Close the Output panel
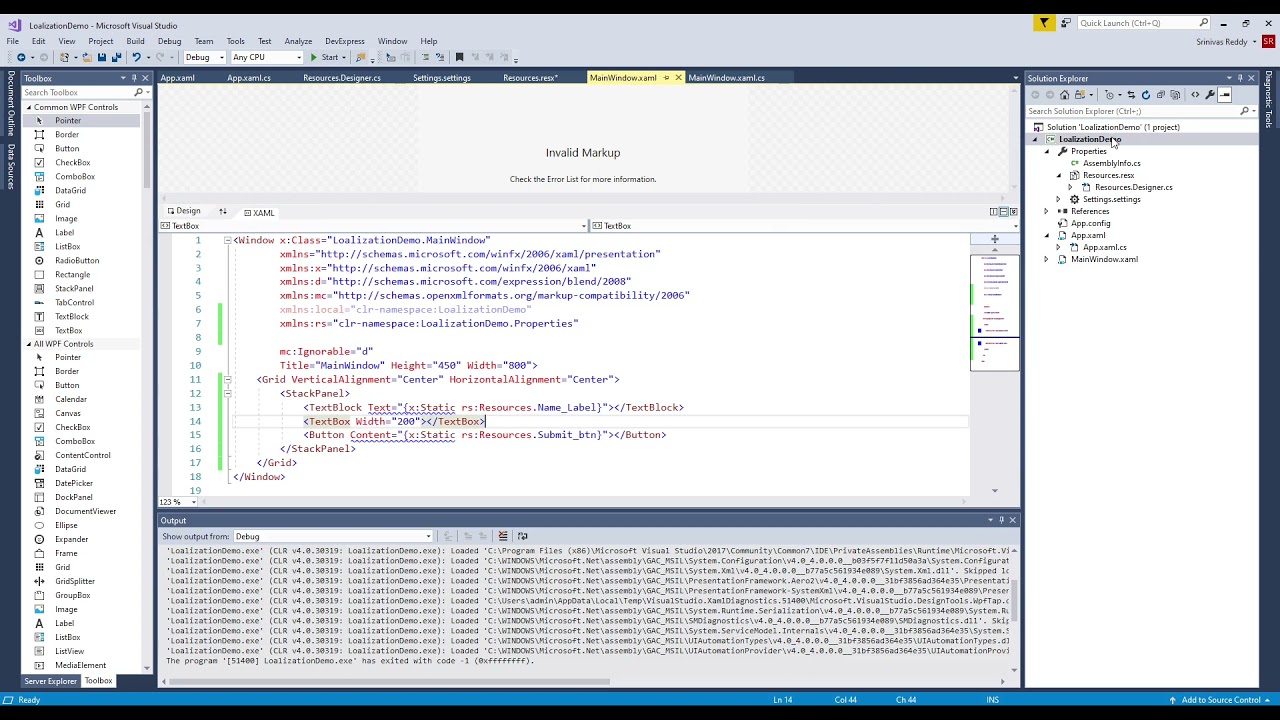This screenshot has width=1280, height=720. (1012, 521)
